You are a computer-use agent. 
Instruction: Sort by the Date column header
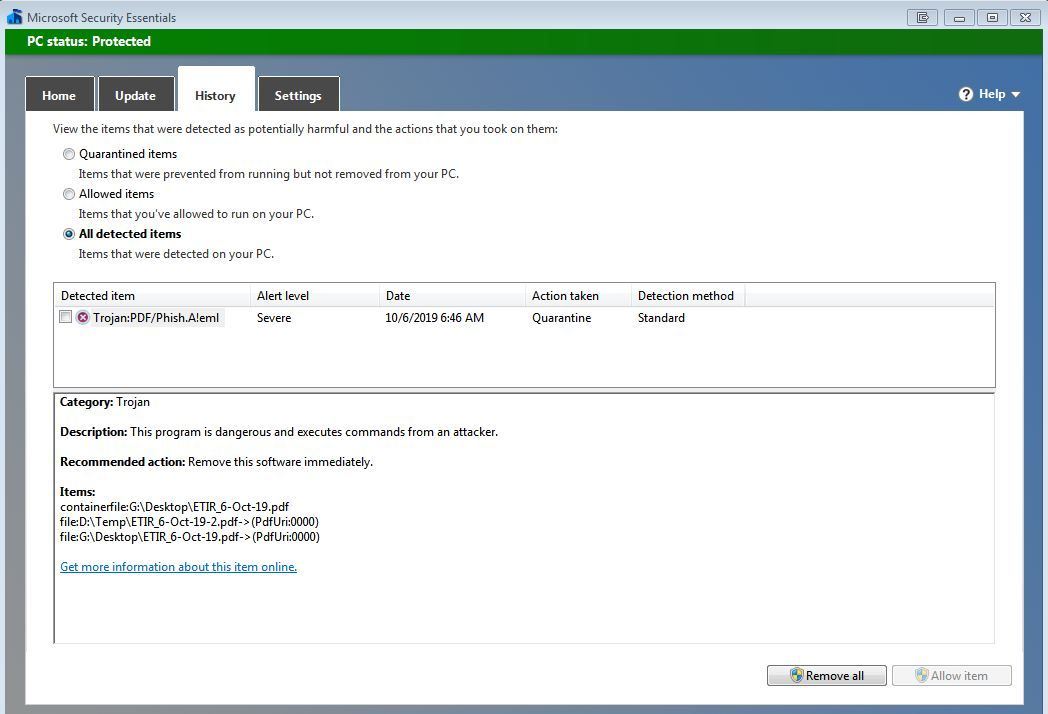452,296
